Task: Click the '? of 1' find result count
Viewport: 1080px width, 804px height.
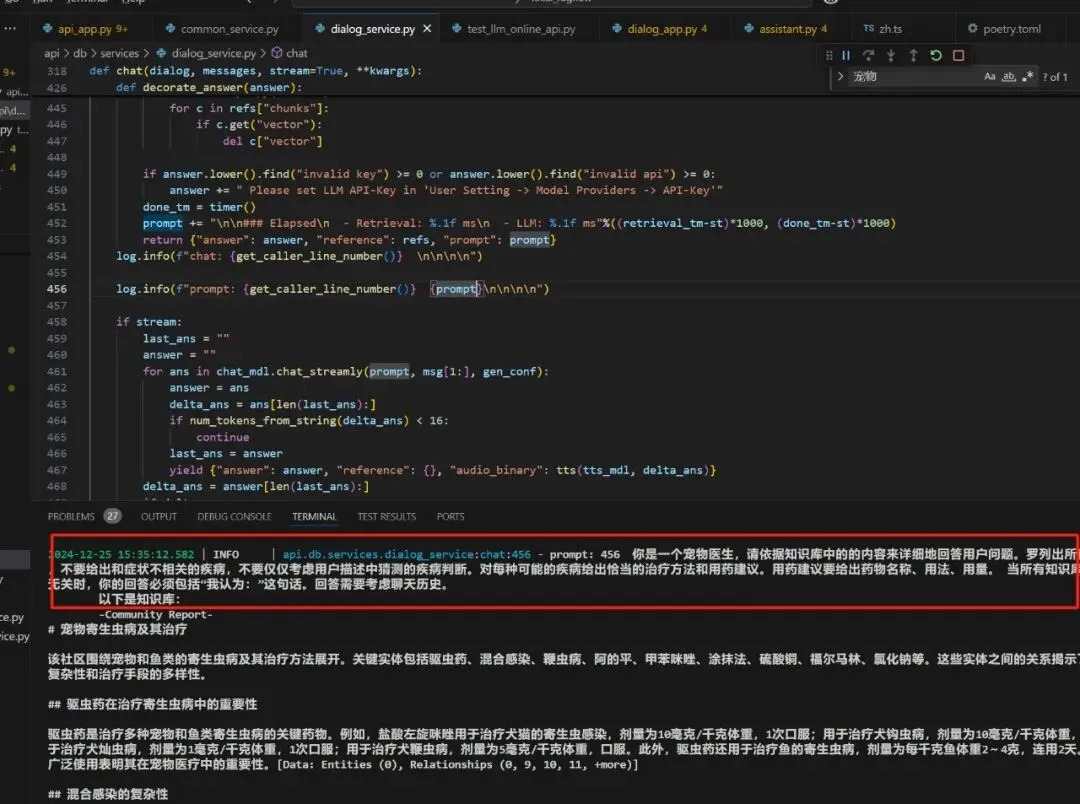Action: (x=1055, y=76)
